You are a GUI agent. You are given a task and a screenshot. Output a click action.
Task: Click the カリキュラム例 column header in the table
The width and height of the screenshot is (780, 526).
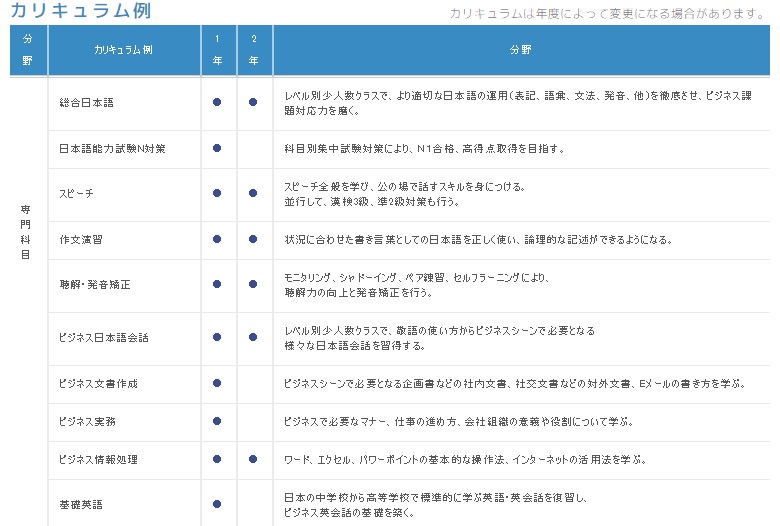124,50
